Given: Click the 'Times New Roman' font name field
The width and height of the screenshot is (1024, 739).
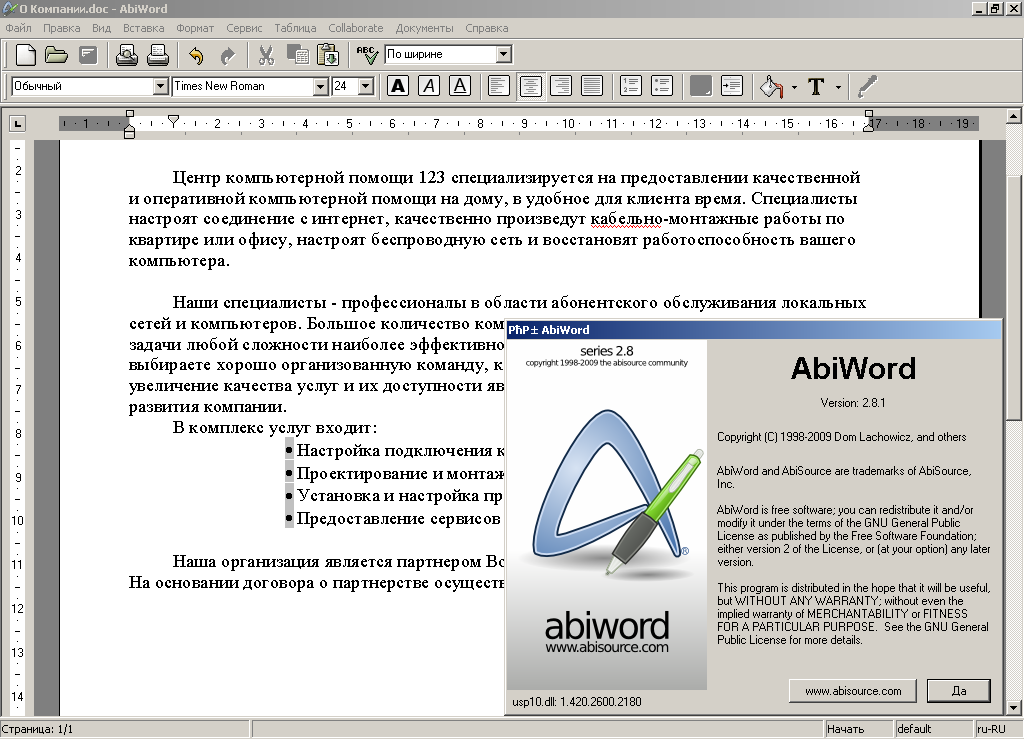Looking at the screenshot, I should (x=242, y=86).
